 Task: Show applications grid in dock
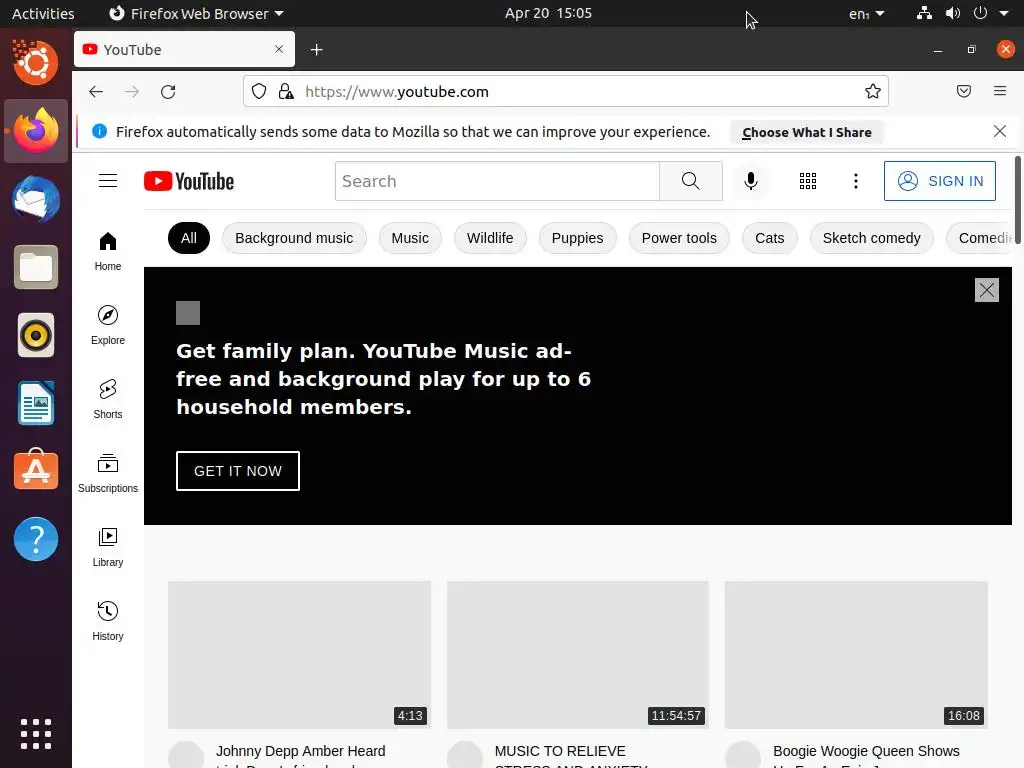[x=36, y=734]
